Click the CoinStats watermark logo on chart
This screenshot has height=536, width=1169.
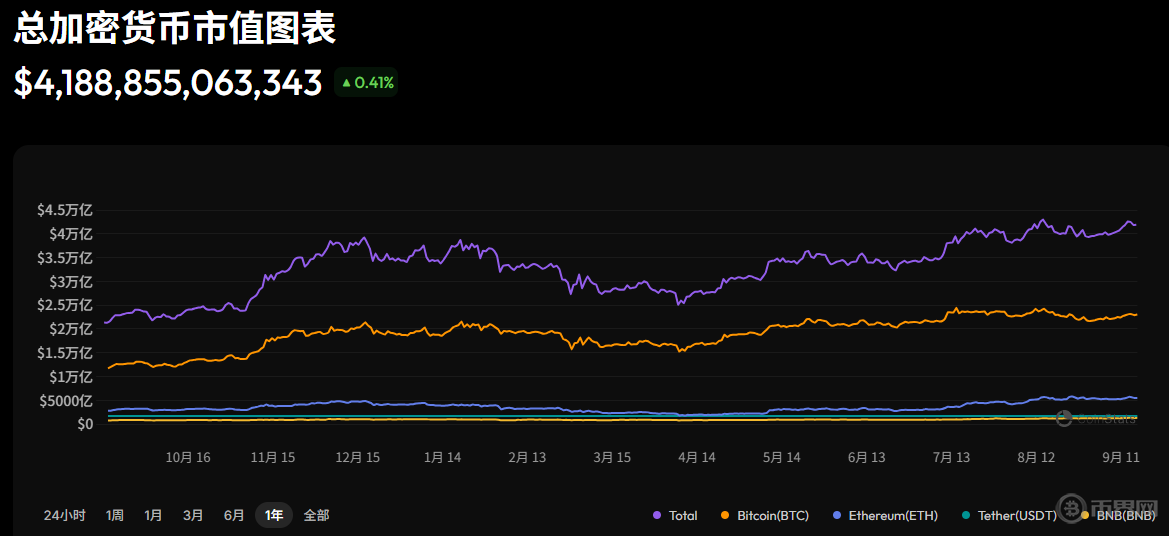[1065, 419]
